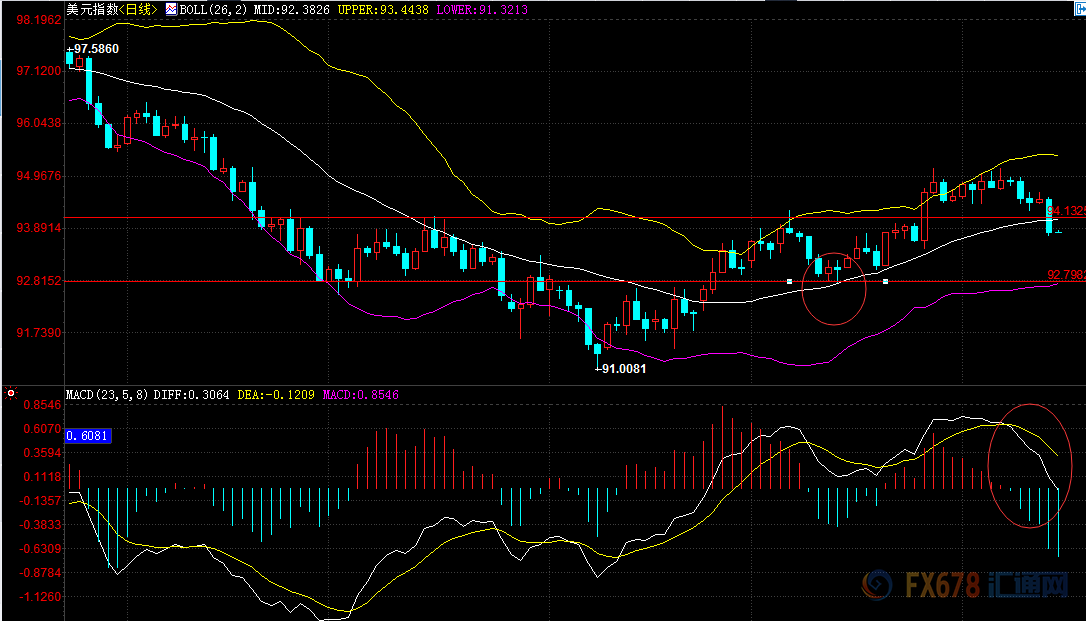This screenshot has width=1086, height=621.
Task: Select the red oval annotation on MACD
Action: pyautogui.click(x=1029, y=465)
